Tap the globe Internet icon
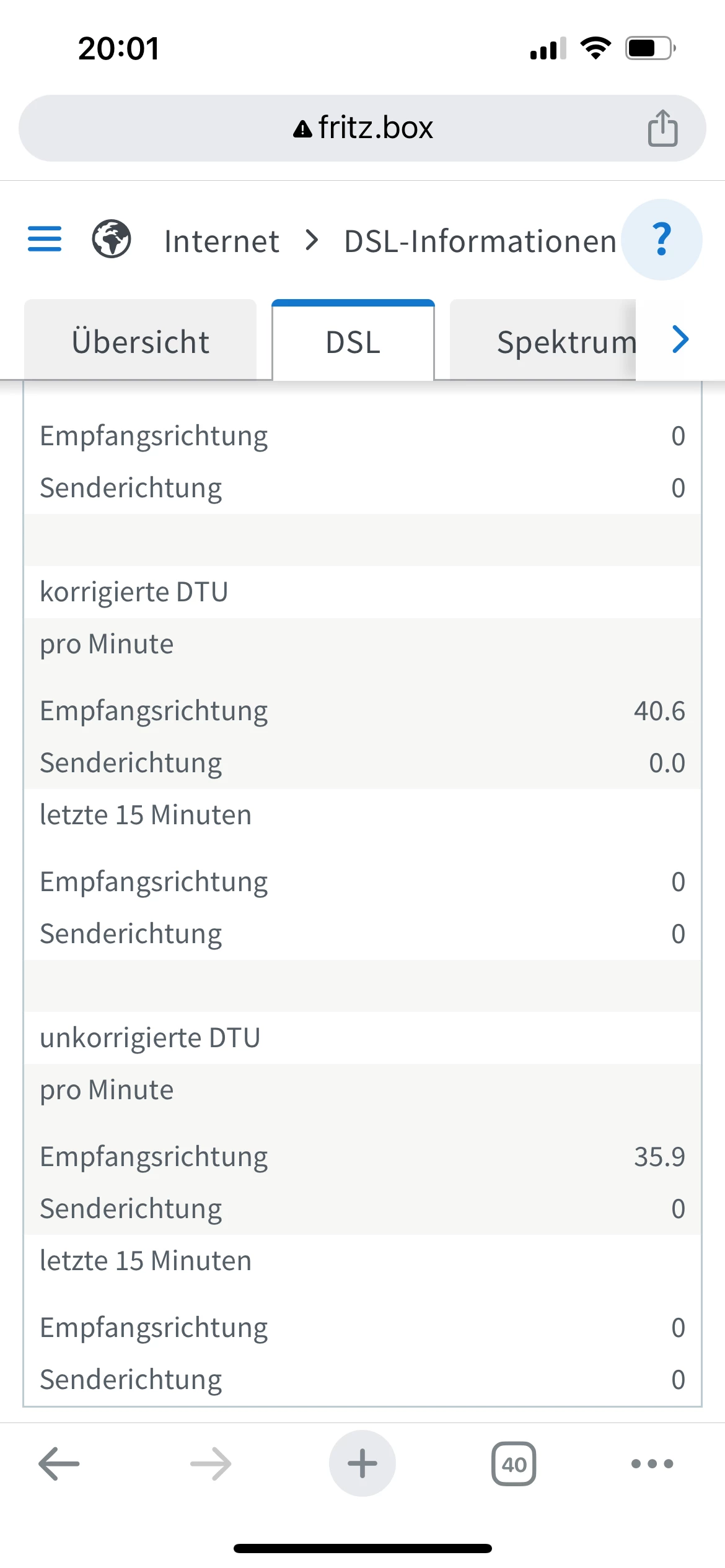This screenshot has height=1568, width=725. pyautogui.click(x=112, y=239)
